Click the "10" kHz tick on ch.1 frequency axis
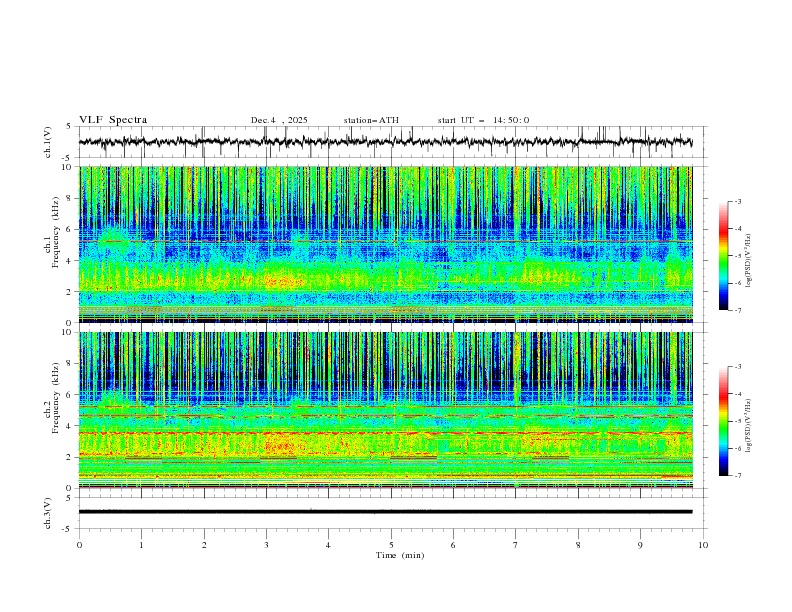Viewport: 792px width, 612px height. click(68, 167)
